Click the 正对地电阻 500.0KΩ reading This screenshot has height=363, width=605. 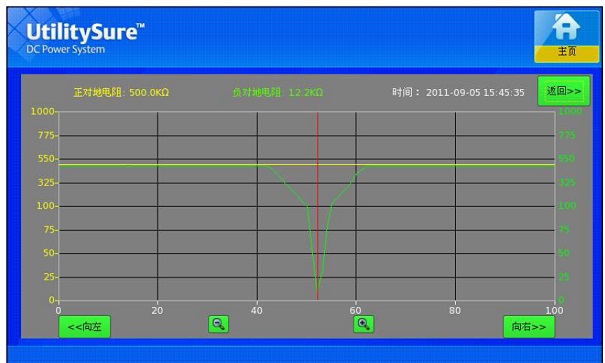(x=121, y=93)
